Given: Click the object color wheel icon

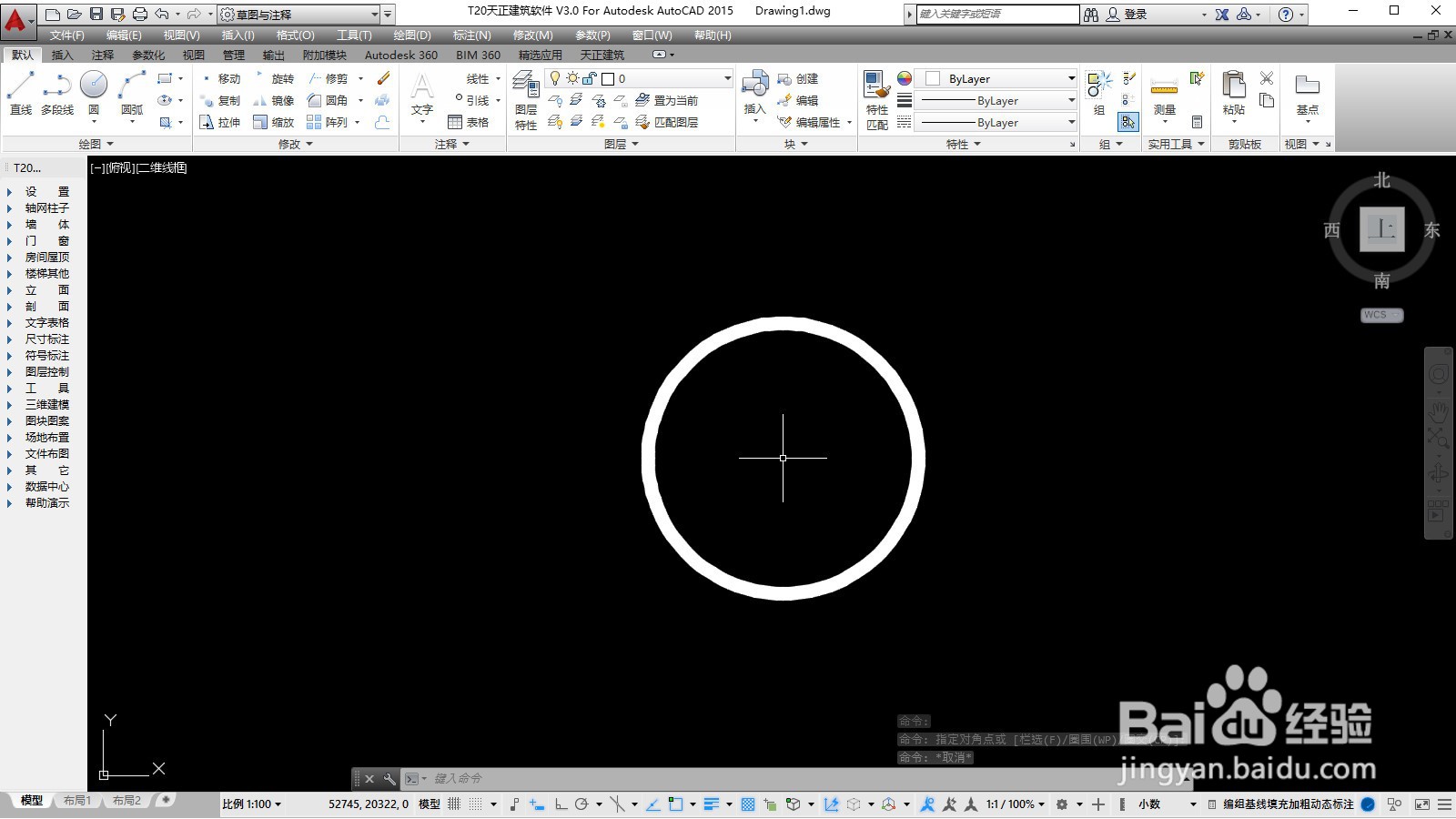Looking at the screenshot, I should (905, 78).
